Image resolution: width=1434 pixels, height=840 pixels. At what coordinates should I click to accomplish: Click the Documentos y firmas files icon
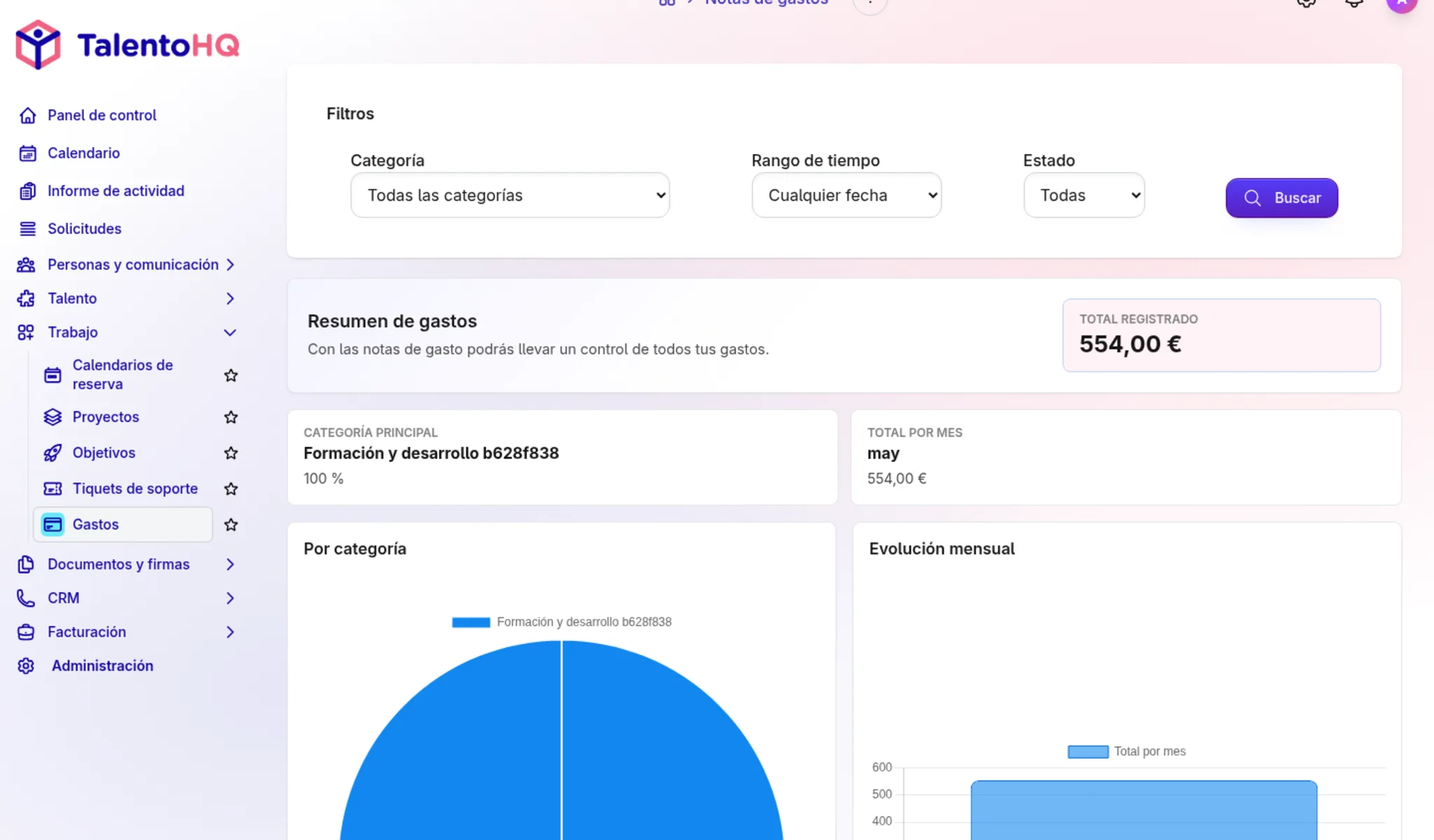pos(26,564)
